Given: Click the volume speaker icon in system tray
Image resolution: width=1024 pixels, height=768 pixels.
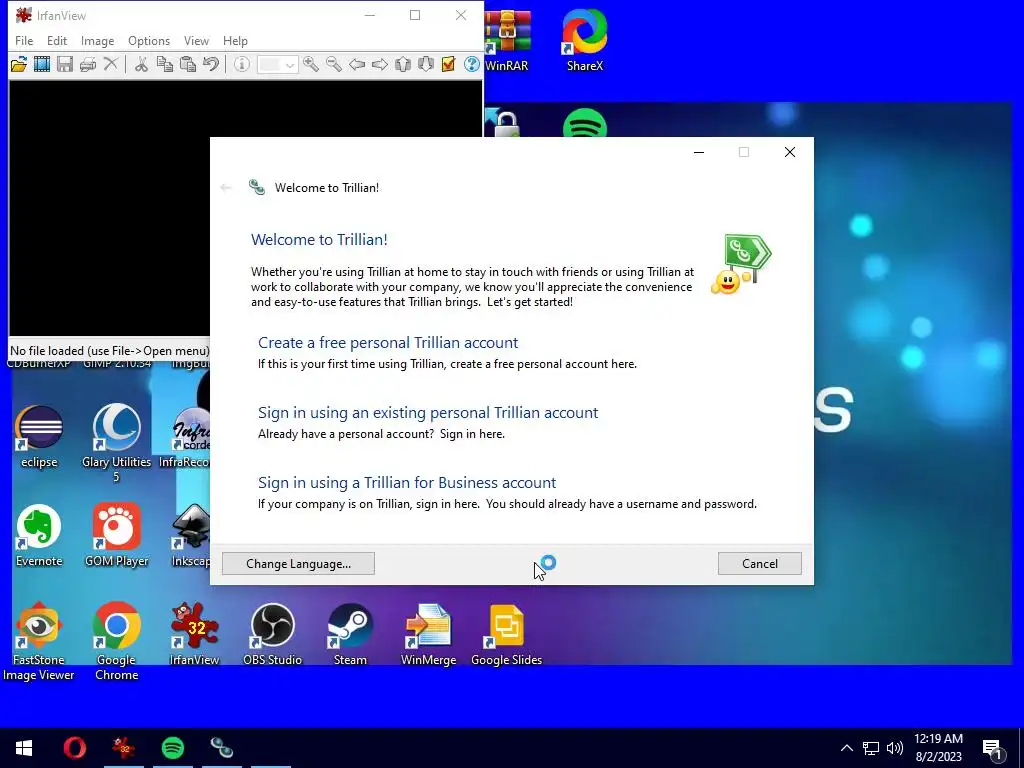Looking at the screenshot, I should point(895,748).
